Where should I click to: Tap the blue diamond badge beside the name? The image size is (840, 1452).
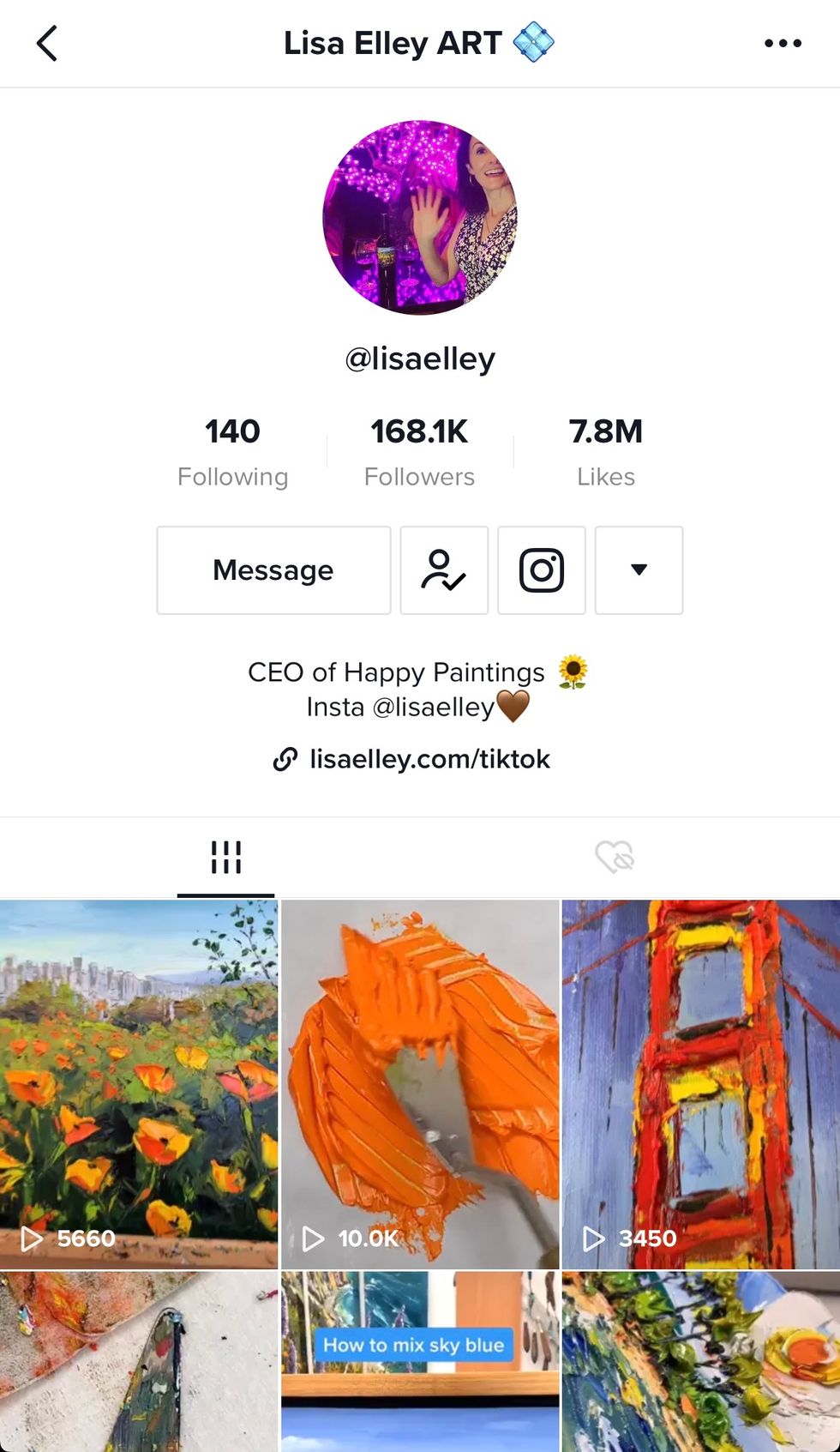pyautogui.click(x=533, y=42)
